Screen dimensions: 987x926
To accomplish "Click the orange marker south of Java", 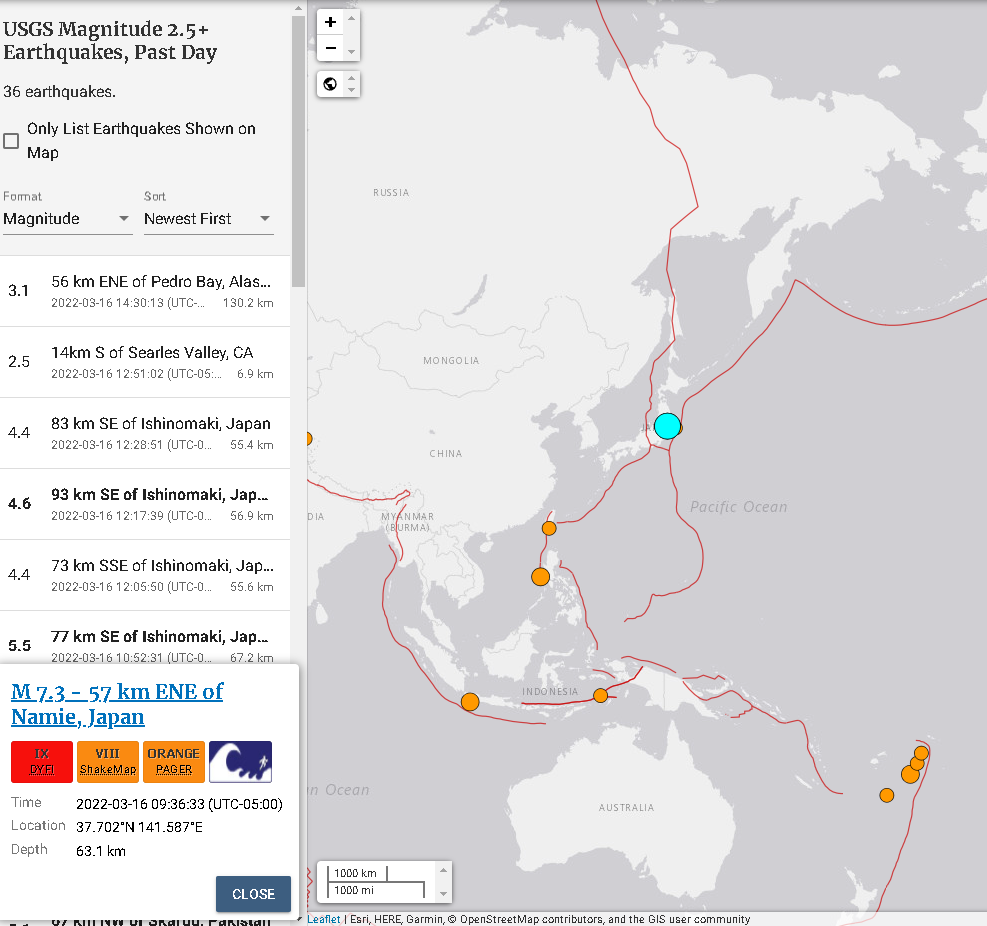I will 470,701.
